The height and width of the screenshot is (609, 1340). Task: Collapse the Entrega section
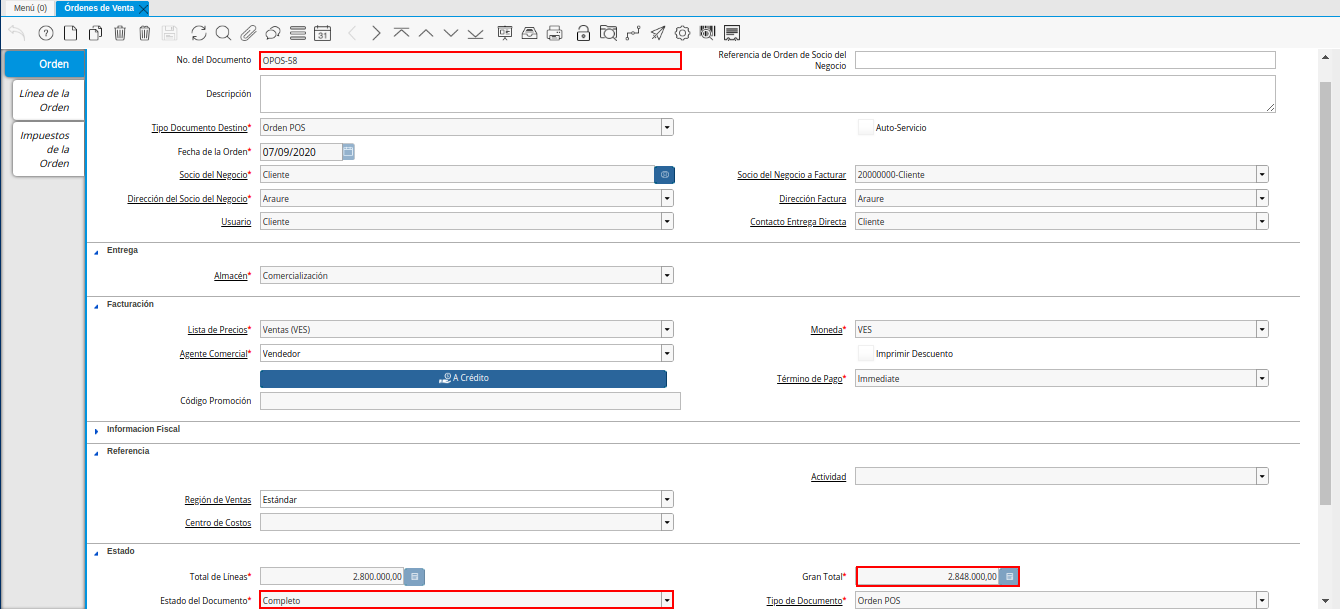click(96, 251)
